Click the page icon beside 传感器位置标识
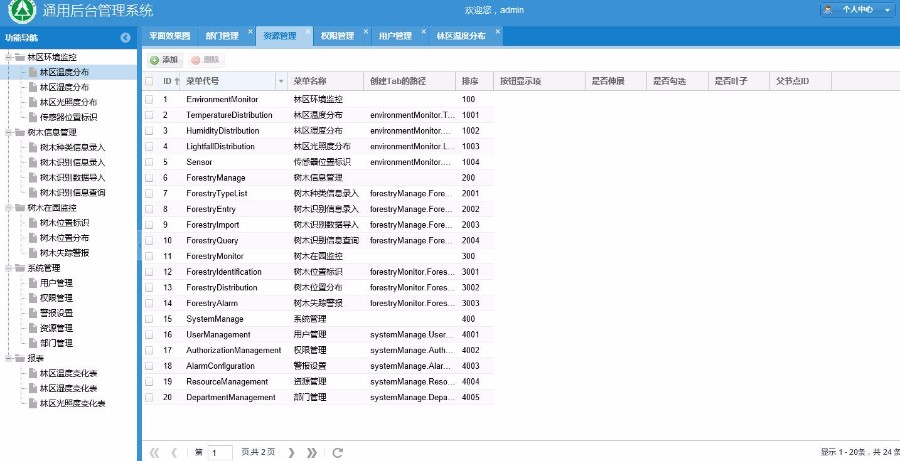Image resolution: width=900 pixels, height=461 pixels. coord(33,117)
